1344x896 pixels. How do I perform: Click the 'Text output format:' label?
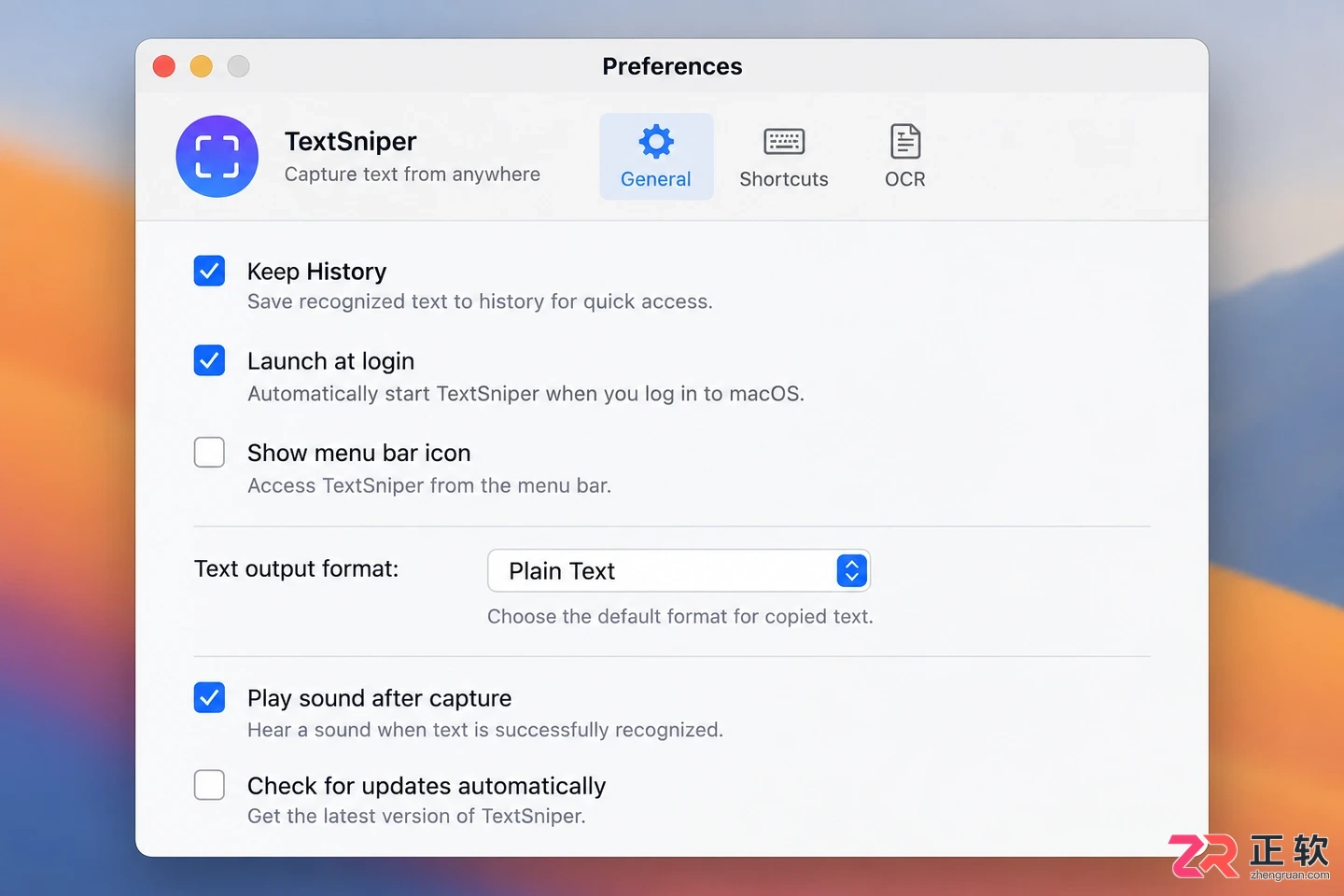tap(296, 568)
